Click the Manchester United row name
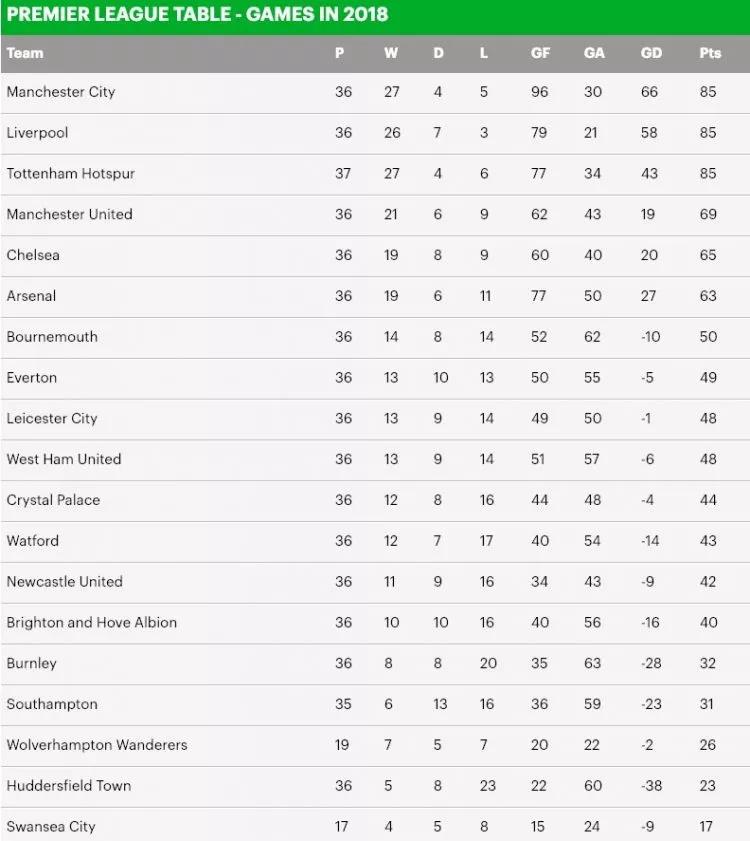 tap(69, 214)
